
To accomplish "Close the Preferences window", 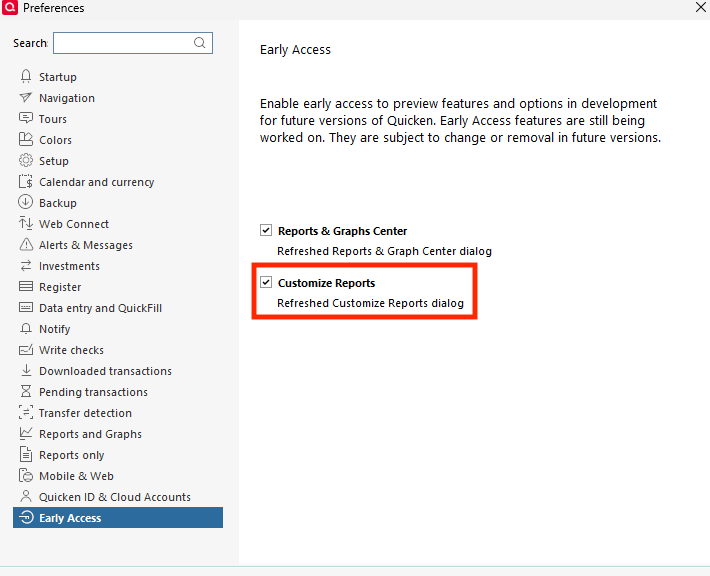I will click(700, 7).
